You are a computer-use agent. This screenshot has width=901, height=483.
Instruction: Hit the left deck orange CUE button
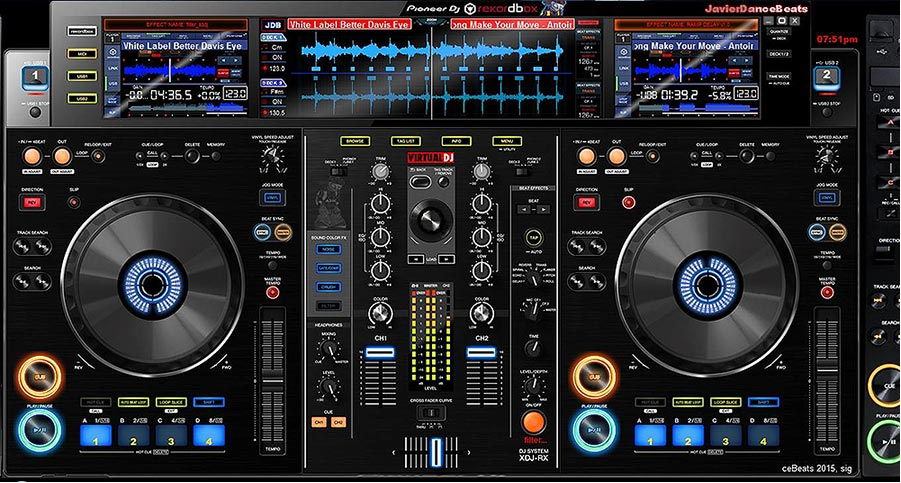[x=39, y=377]
